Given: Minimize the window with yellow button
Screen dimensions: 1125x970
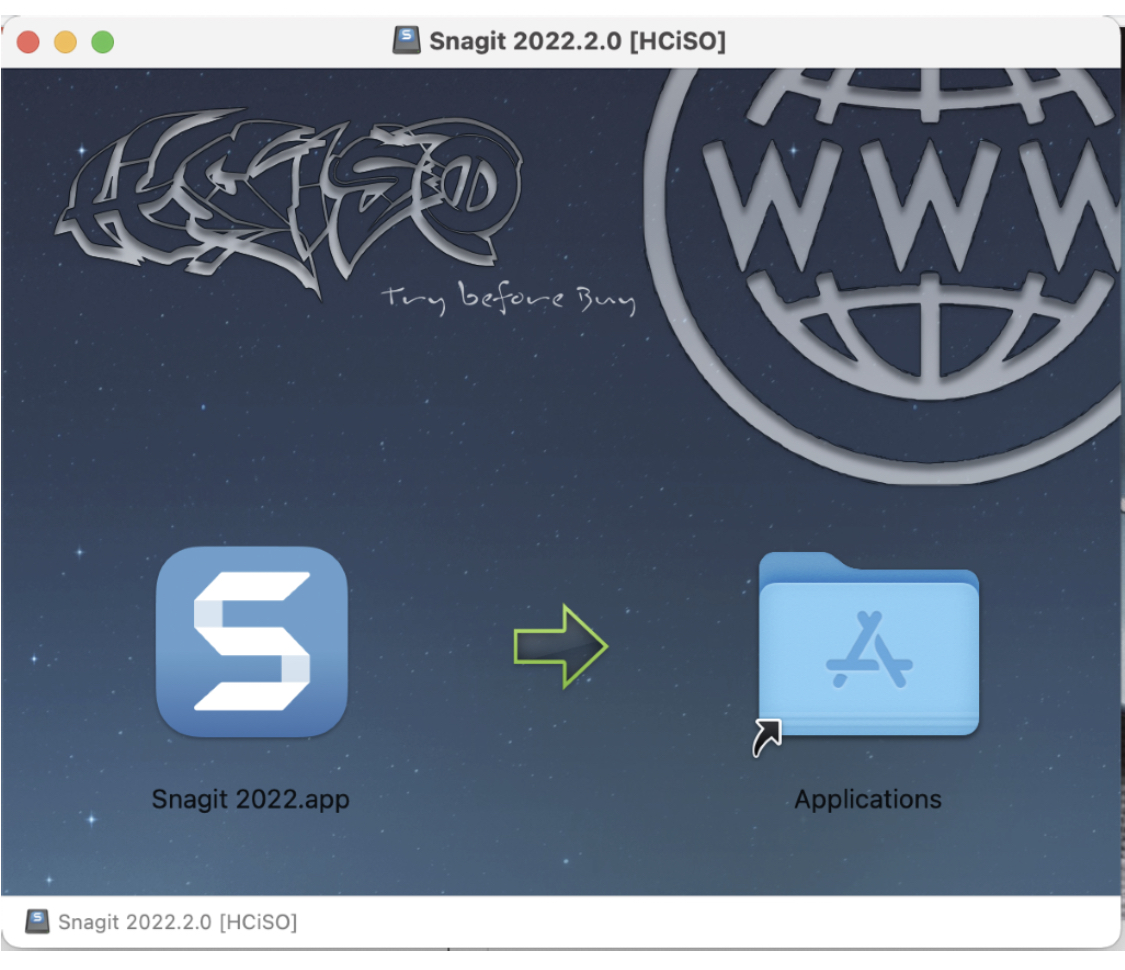Looking at the screenshot, I should point(65,42).
